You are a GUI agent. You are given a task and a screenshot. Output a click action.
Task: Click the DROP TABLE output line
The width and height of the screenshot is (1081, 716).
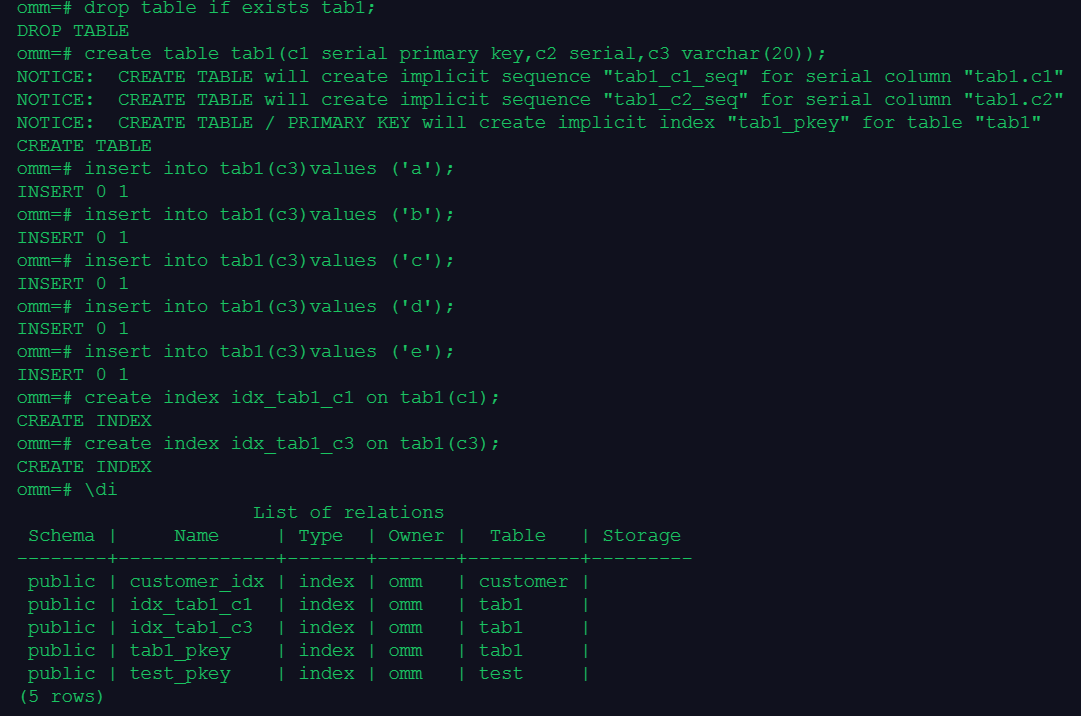[x=73, y=31]
